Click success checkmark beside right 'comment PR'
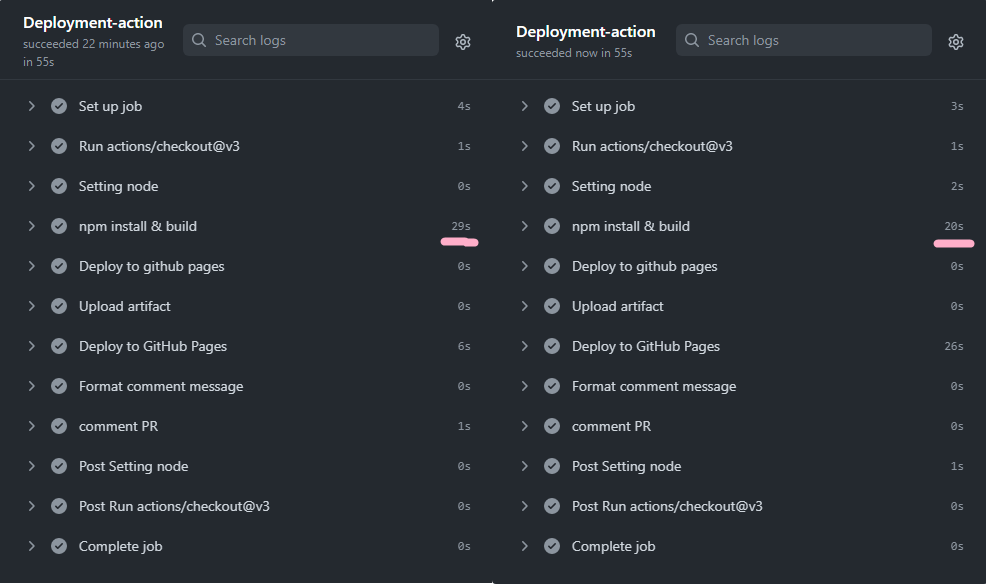 tap(552, 426)
